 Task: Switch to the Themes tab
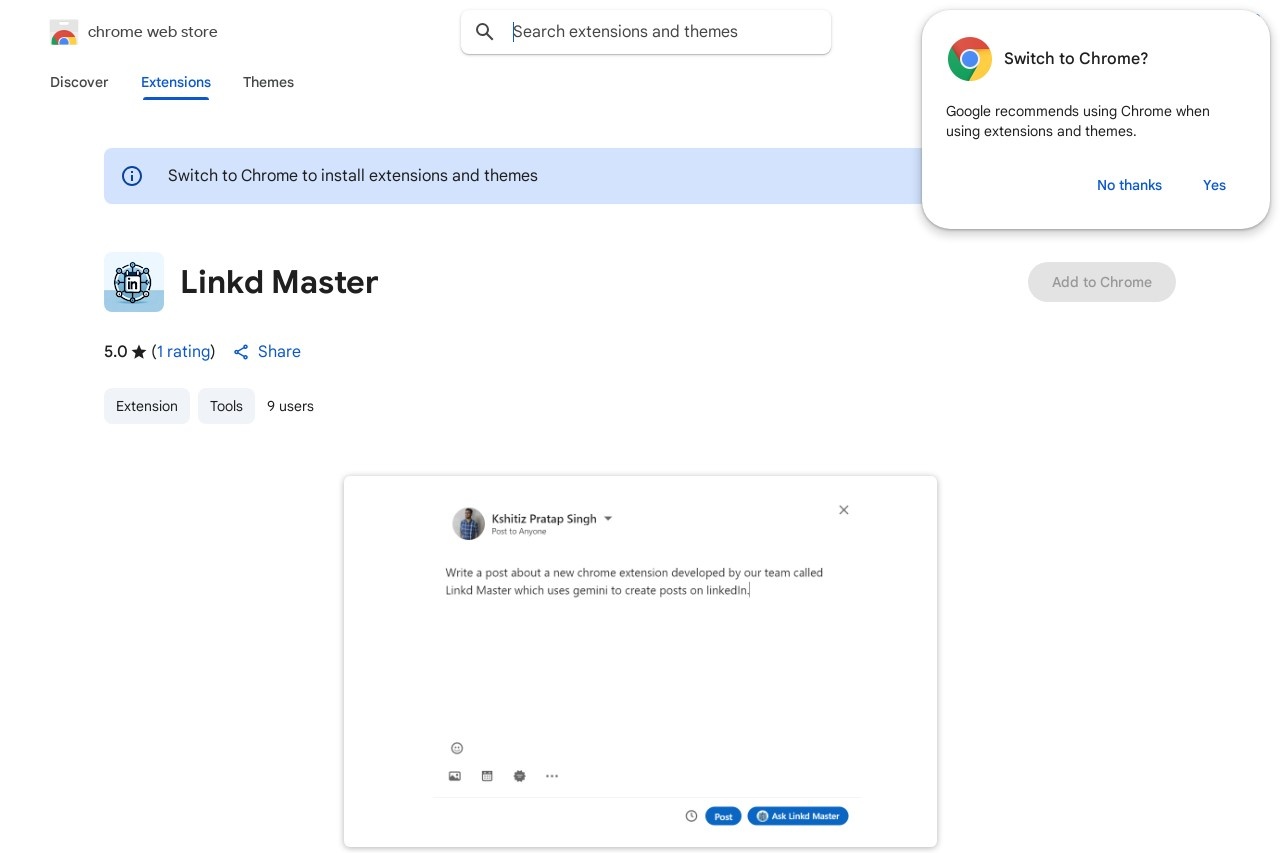tap(268, 82)
